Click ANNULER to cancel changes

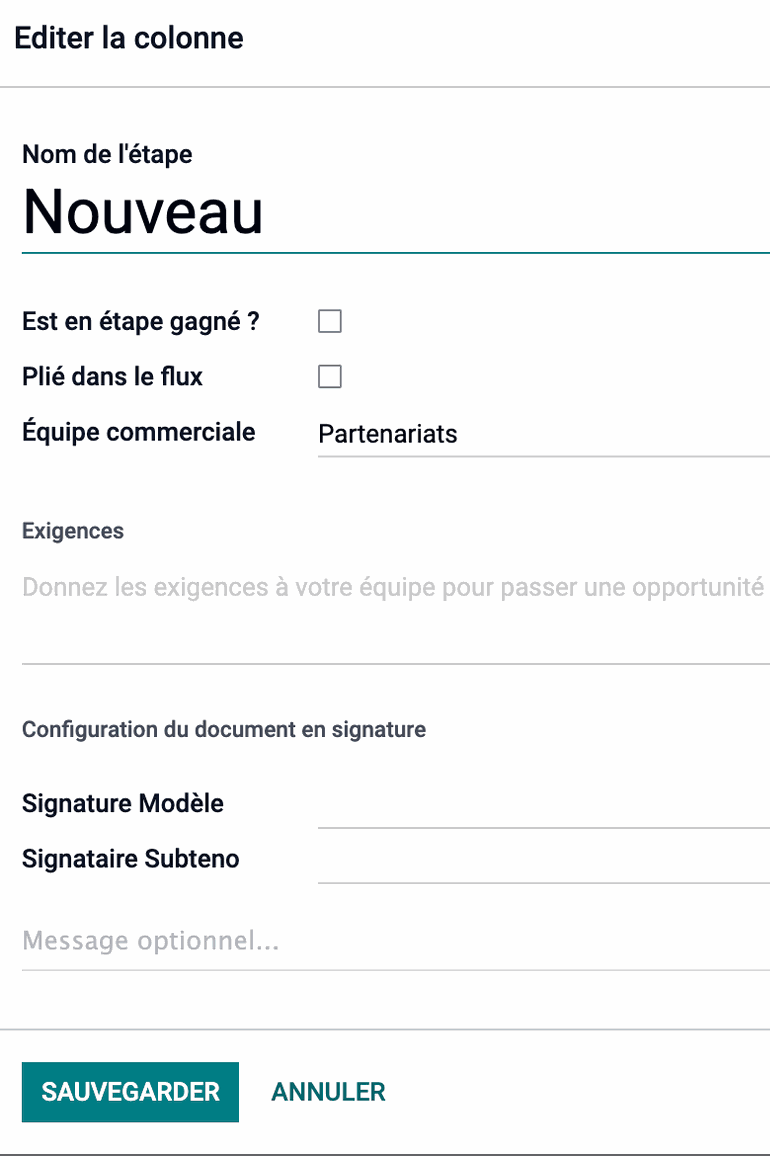tap(326, 1092)
